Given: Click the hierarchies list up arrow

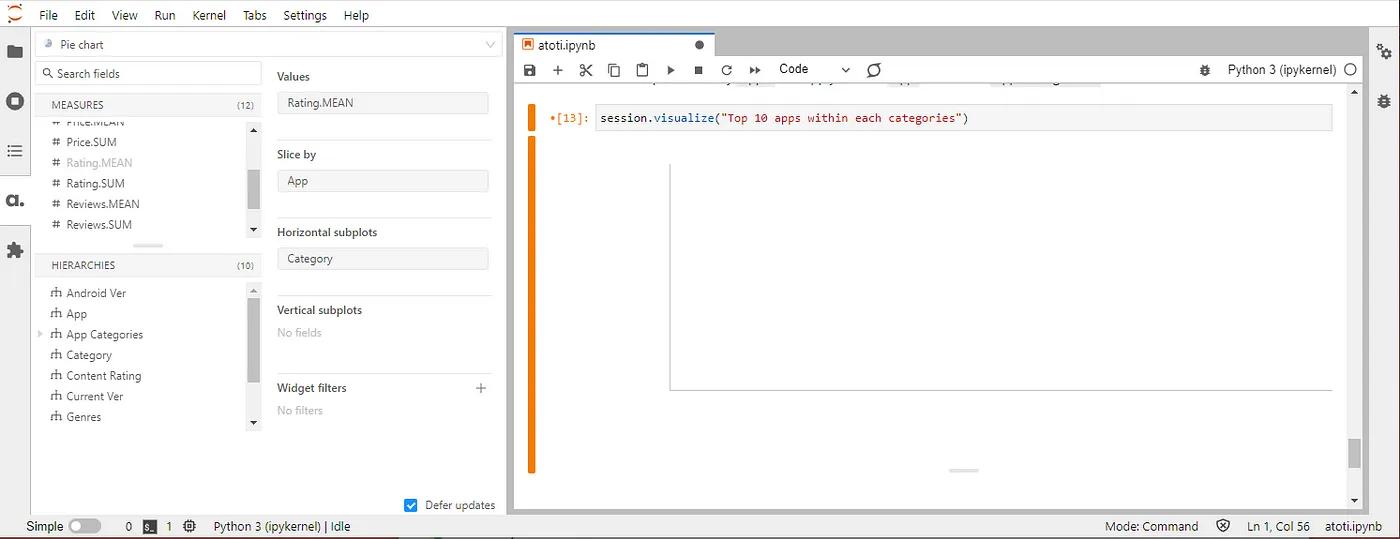Looking at the screenshot, I should click(x=253, y=290).
